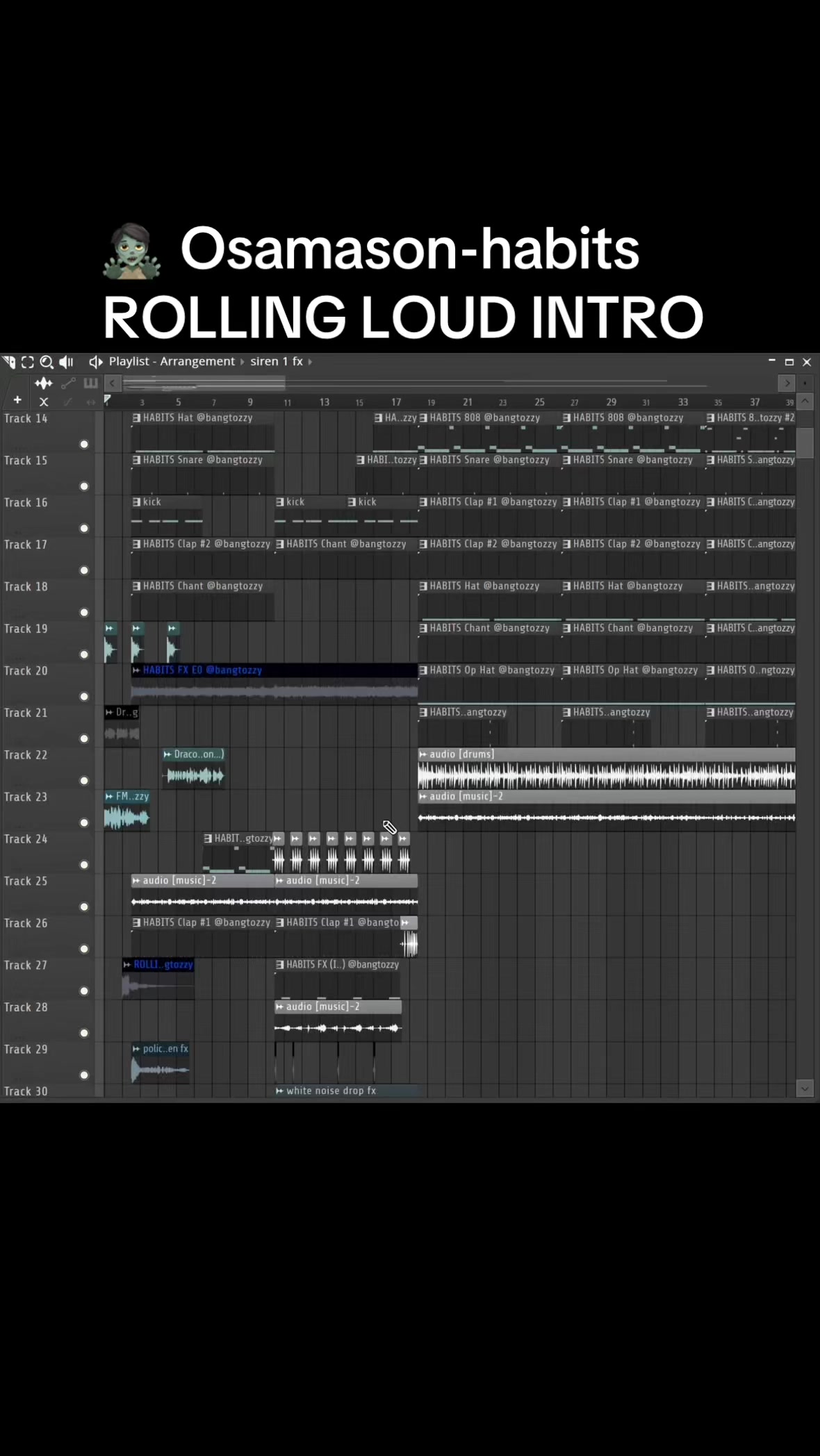Toggle mute dot on Track 20
Screen dimensions: 820x1456
click(x=84, y=697)
